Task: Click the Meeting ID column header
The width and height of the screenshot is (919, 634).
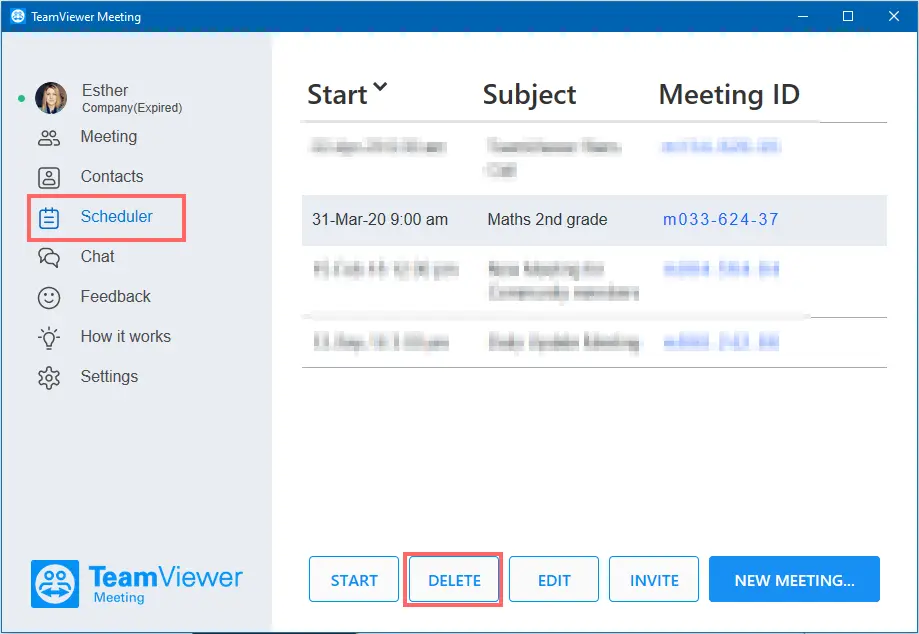Action: 729,94
